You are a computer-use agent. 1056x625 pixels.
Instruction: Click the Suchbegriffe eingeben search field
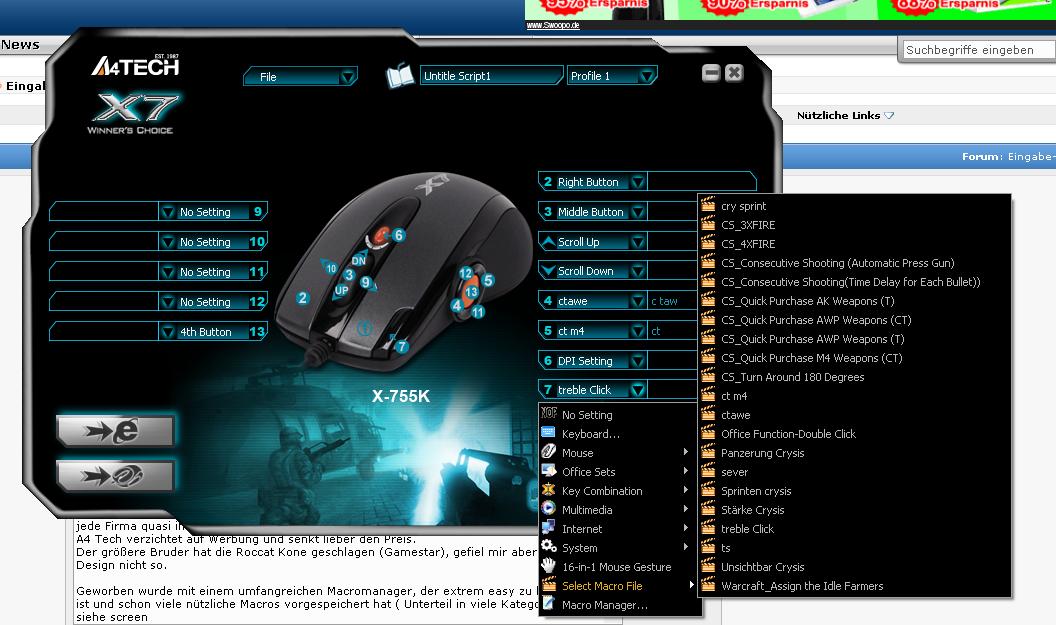tap(978, 50)
